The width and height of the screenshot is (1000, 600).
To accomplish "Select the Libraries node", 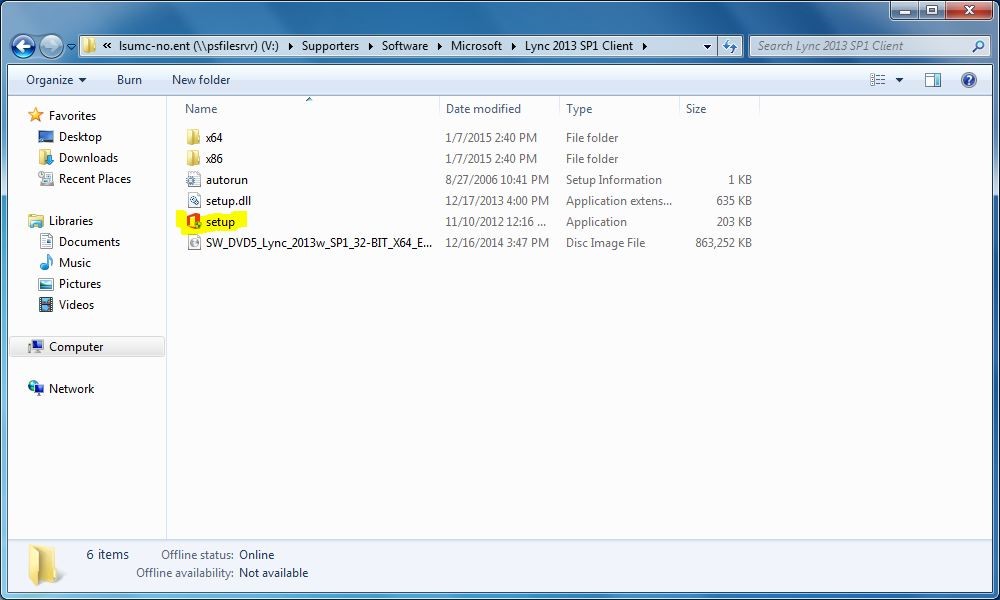I will tap(71, 221).
